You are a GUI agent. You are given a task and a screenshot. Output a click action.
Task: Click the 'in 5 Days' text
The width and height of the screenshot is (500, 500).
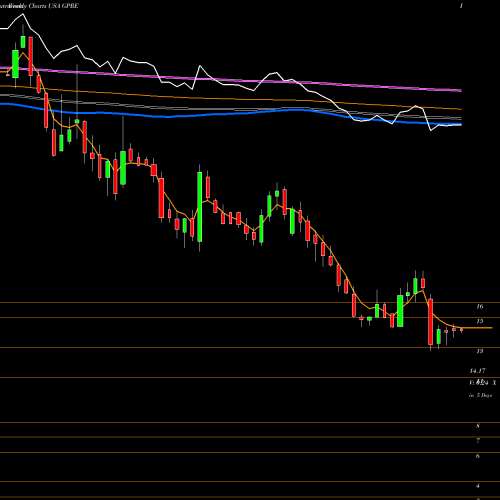tap(480, 395)
